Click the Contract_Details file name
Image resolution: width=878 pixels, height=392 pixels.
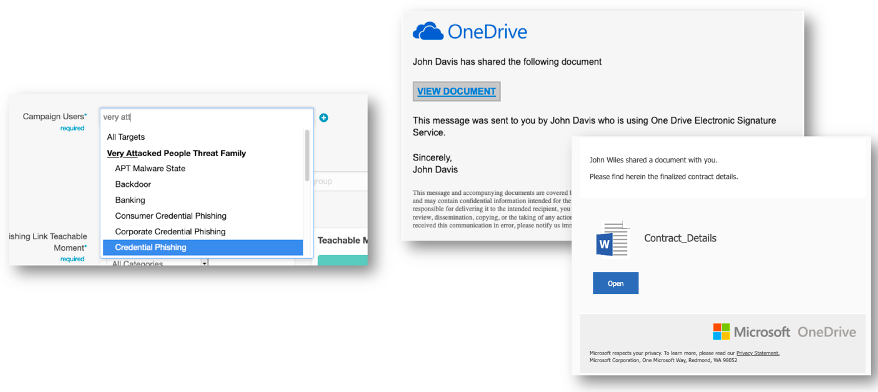coord(680,238)
